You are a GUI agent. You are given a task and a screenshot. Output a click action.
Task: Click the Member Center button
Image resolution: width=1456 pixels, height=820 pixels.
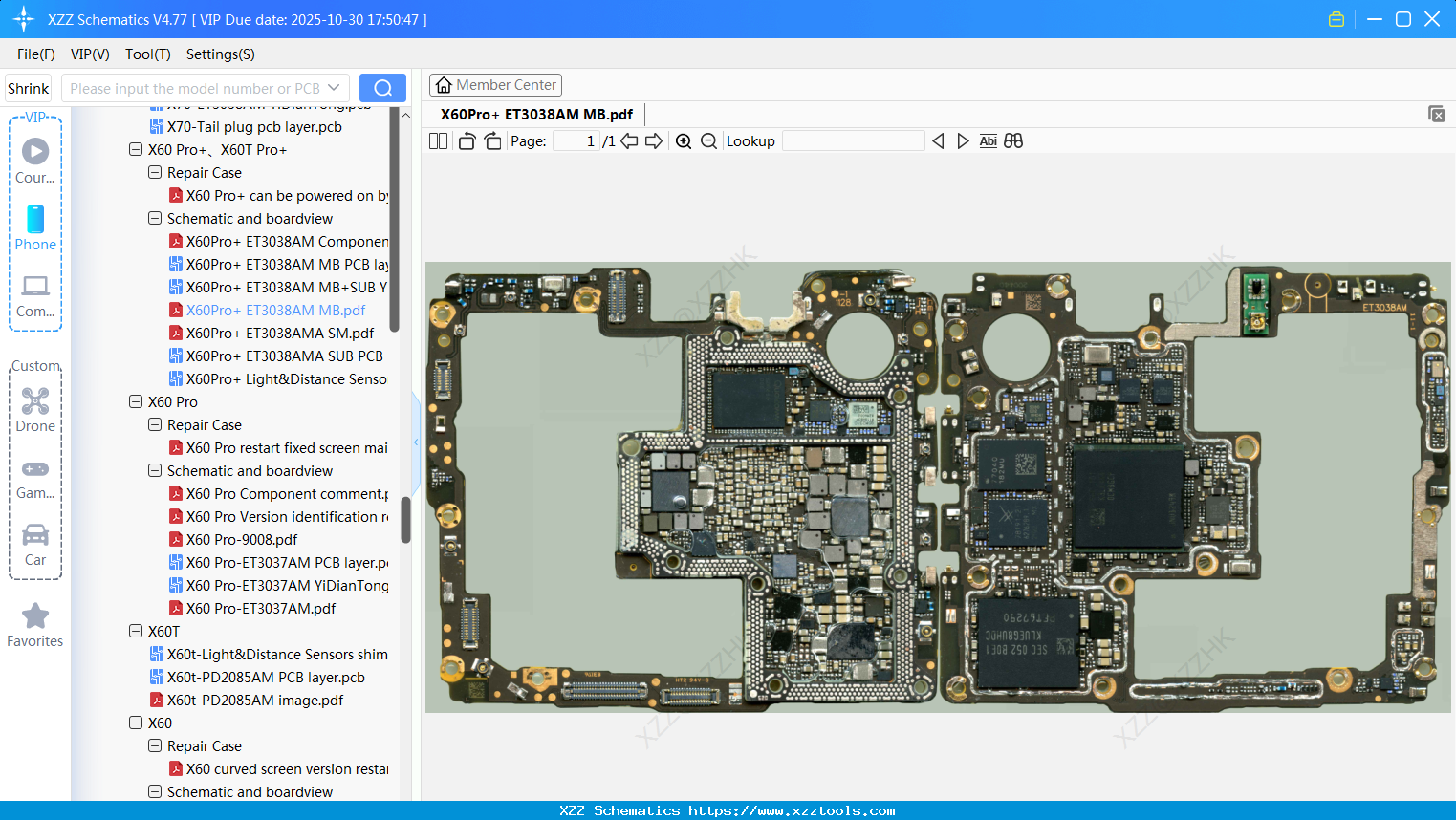[x=495, y=85]
